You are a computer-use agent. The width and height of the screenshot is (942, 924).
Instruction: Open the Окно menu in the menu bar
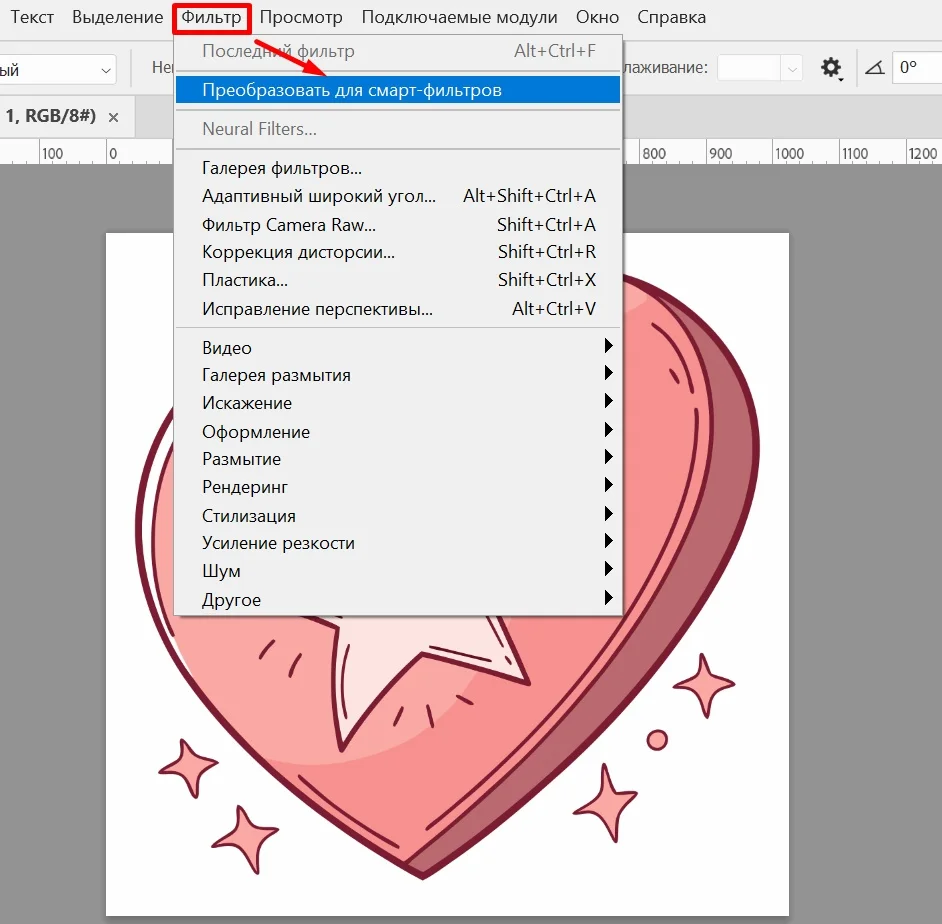coord(597,17)
